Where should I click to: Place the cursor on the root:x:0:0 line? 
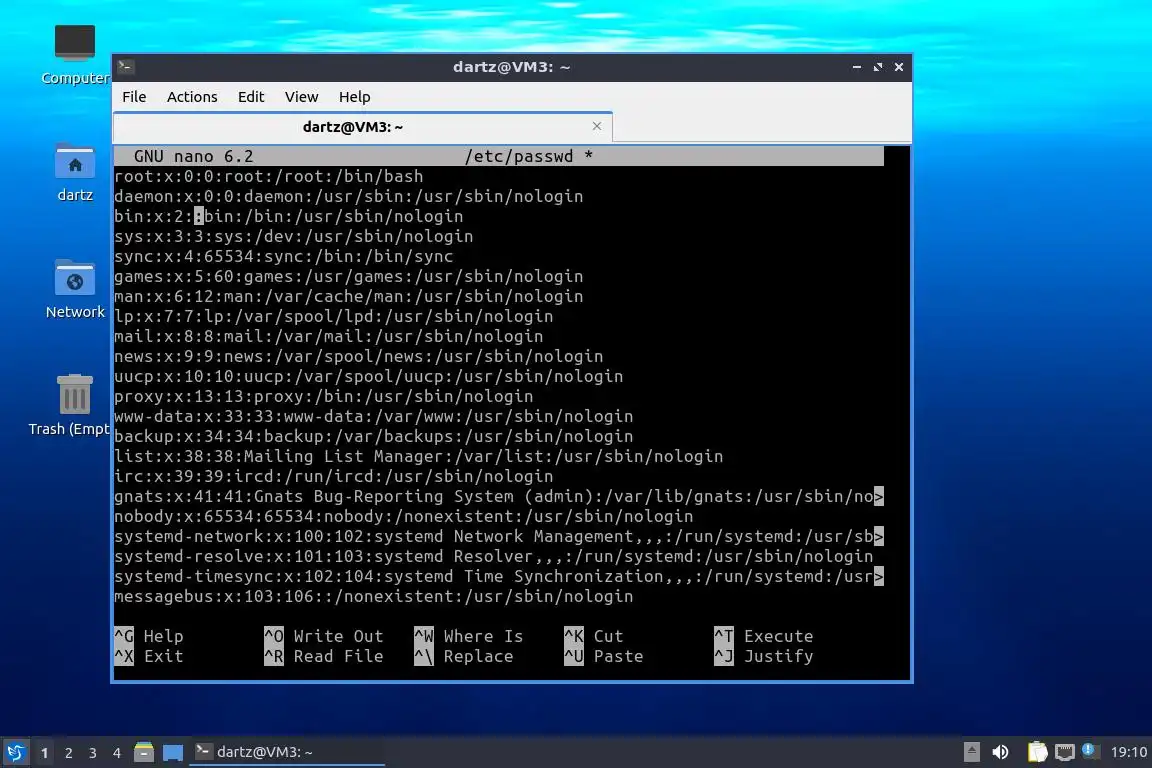269,176
